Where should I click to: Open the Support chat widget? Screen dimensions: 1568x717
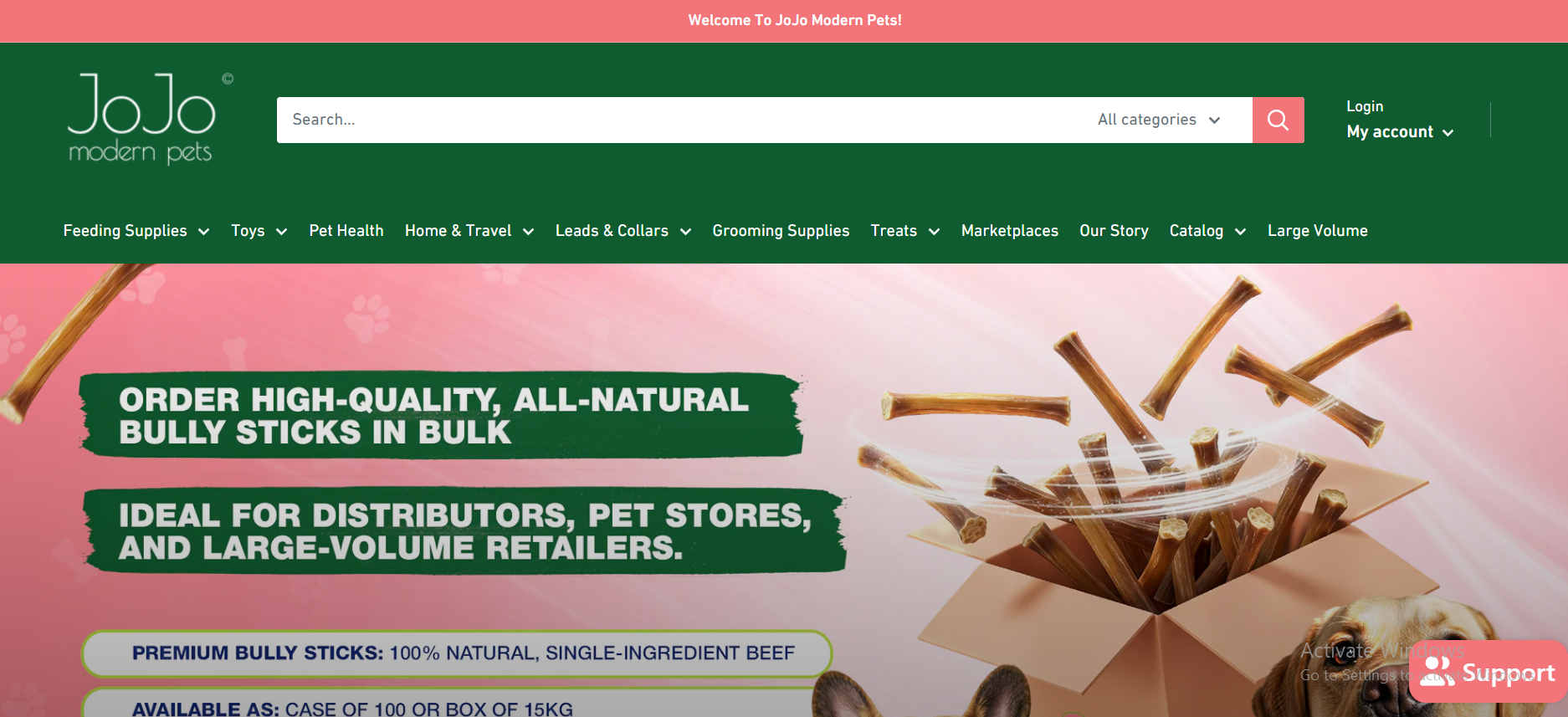click(x=1488, y=672)
